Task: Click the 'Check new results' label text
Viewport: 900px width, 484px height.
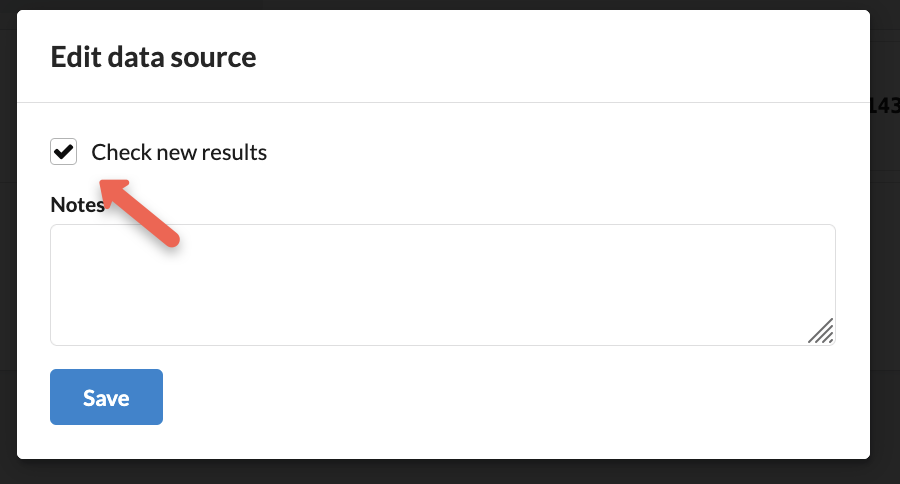Action: pyautogui.click(x=179, y=152)
